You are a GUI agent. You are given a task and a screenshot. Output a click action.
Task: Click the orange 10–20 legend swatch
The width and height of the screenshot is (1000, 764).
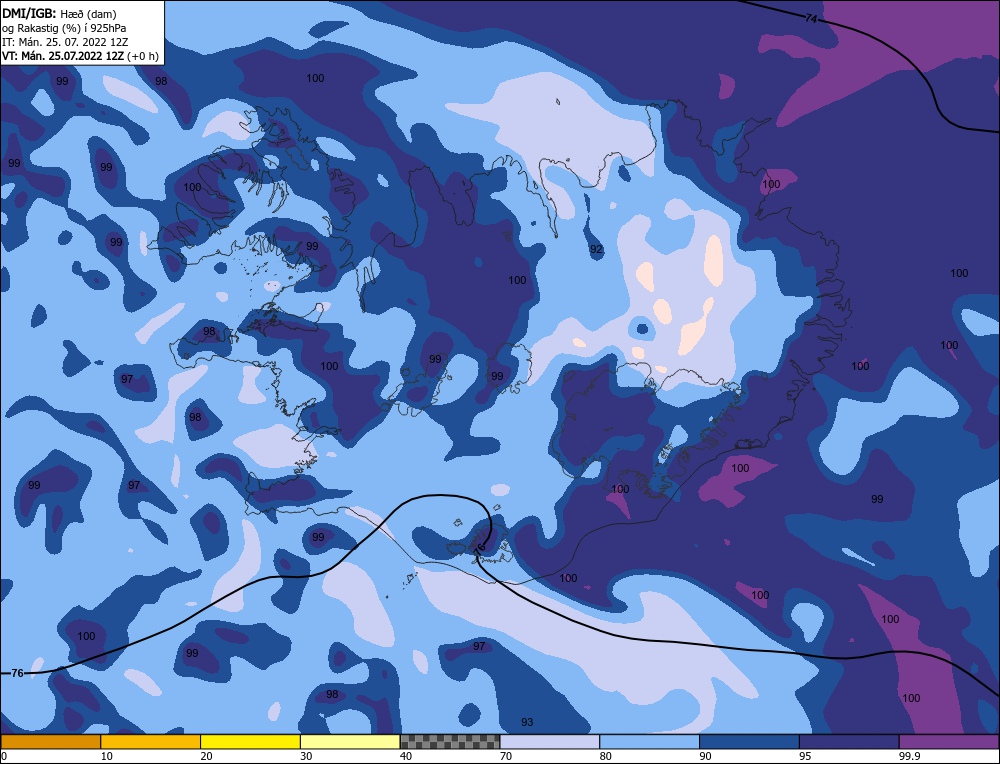151,742
